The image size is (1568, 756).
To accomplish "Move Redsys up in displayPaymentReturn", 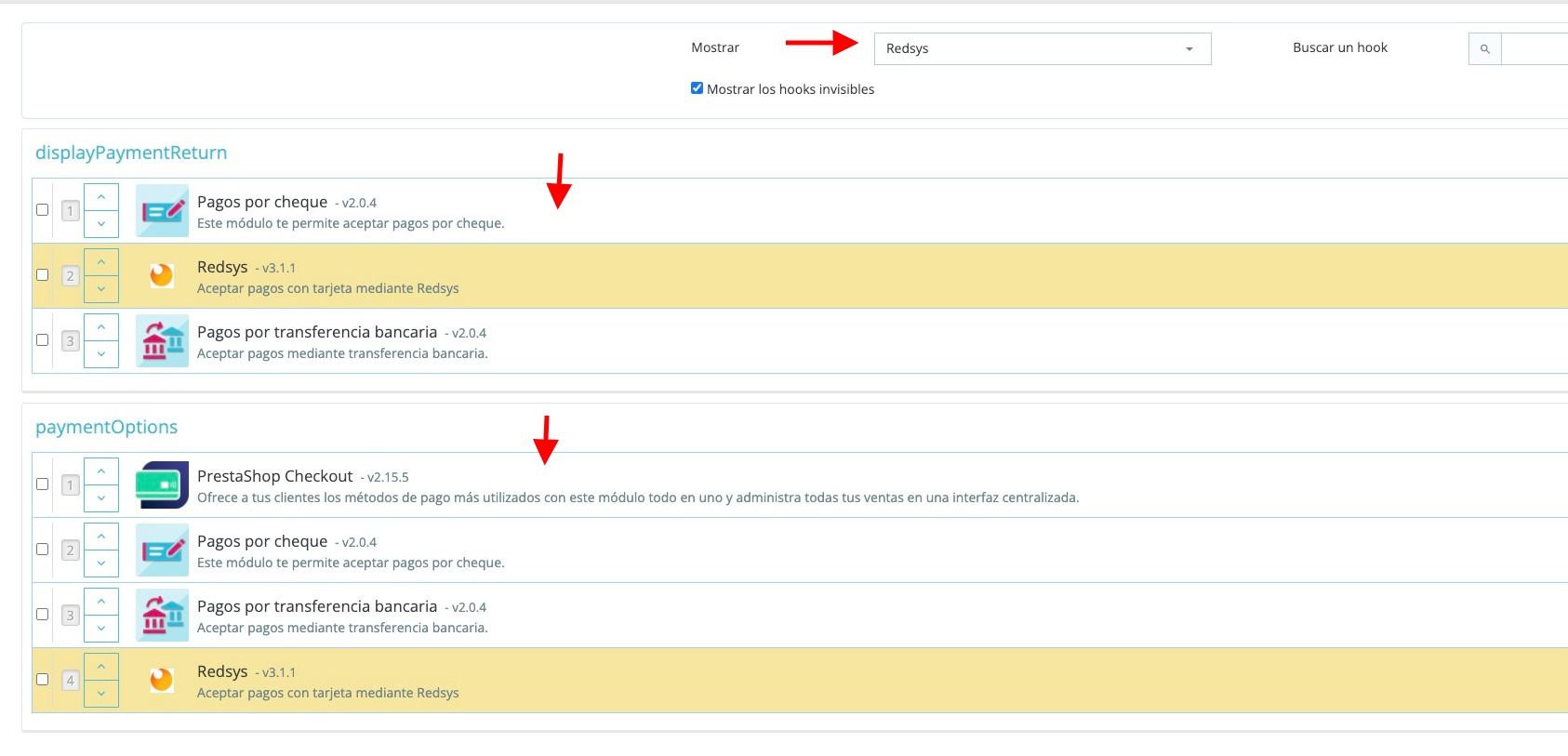I will [x=101, y=262].
